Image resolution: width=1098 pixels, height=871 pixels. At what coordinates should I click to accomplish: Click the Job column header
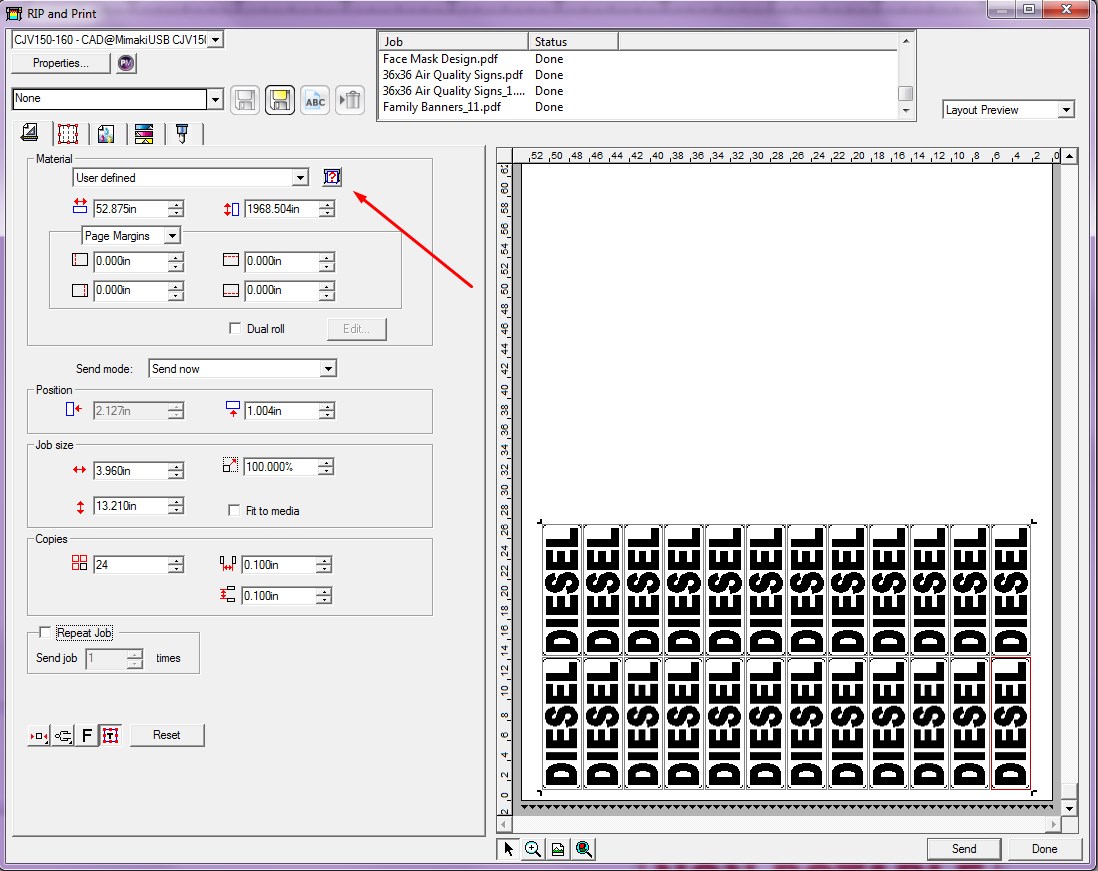(454, 42)
